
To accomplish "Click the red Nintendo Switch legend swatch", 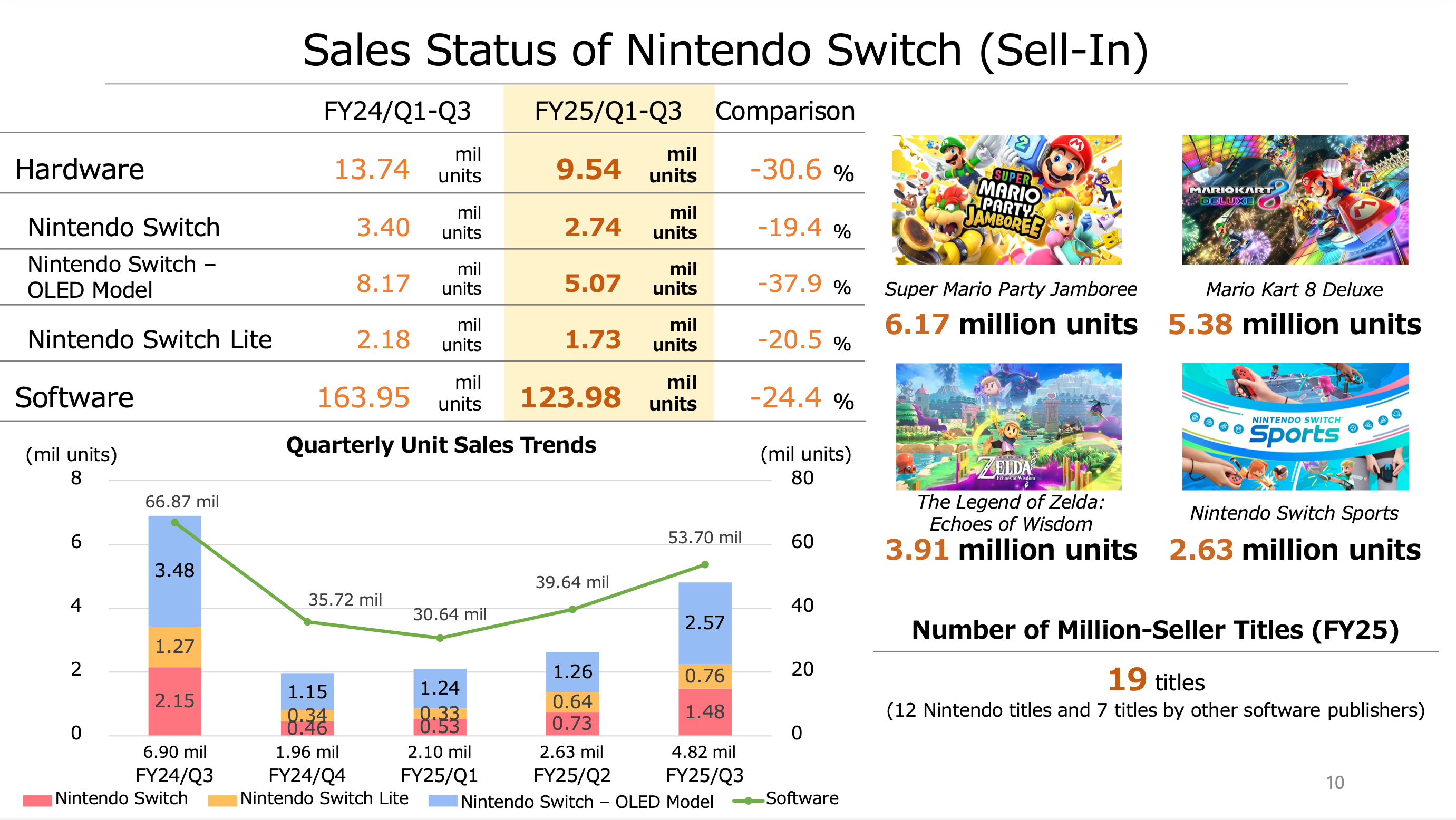I will (37, 800).
